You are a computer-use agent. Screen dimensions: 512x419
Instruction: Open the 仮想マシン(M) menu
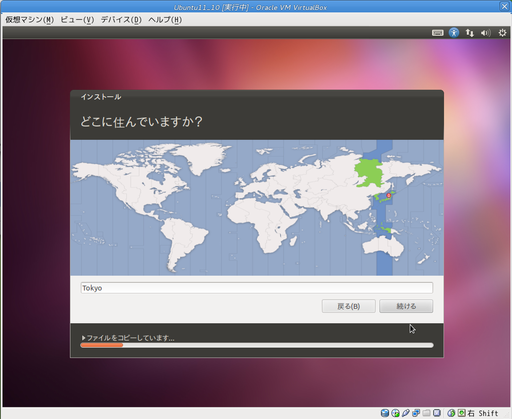[x=29, y=20]
